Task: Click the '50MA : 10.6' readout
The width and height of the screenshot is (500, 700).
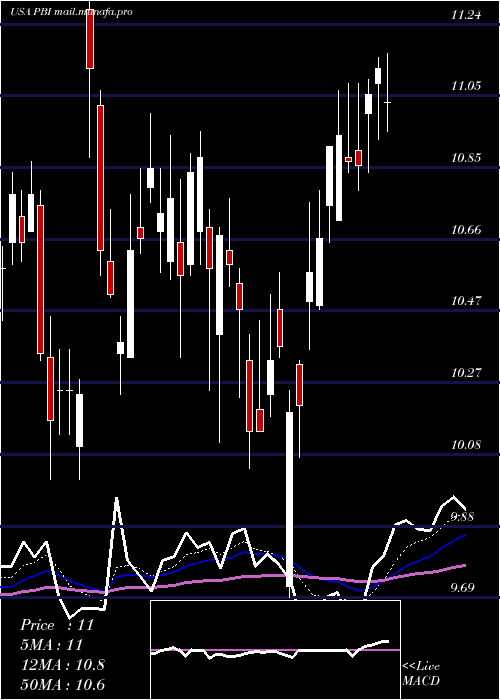Action: 63,684
